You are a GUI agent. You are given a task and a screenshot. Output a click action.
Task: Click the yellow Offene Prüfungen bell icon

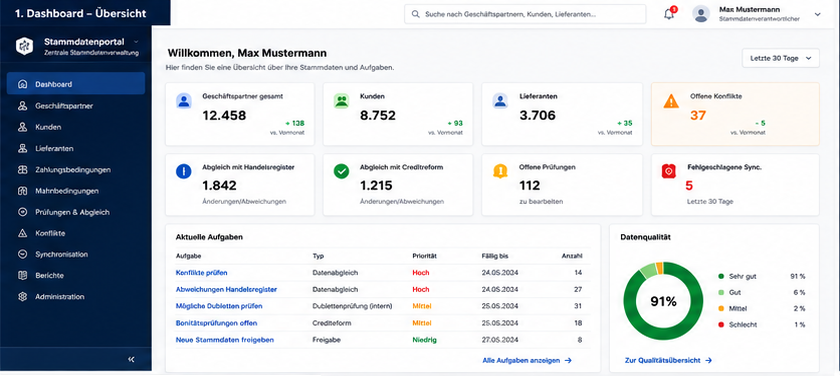click(500, 171)
